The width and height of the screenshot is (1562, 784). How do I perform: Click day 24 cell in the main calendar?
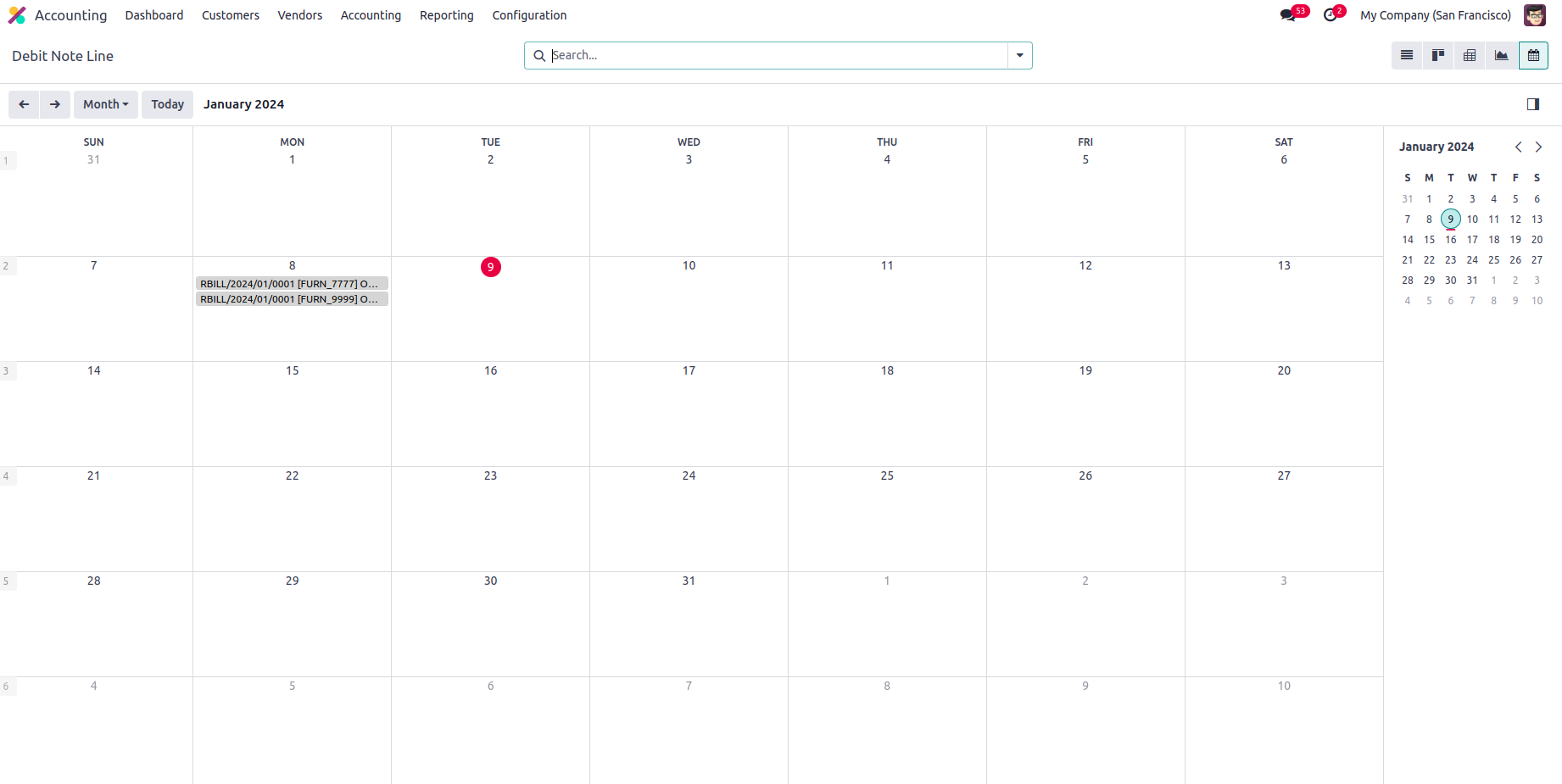pyautogui.click(x=689, y=520)
